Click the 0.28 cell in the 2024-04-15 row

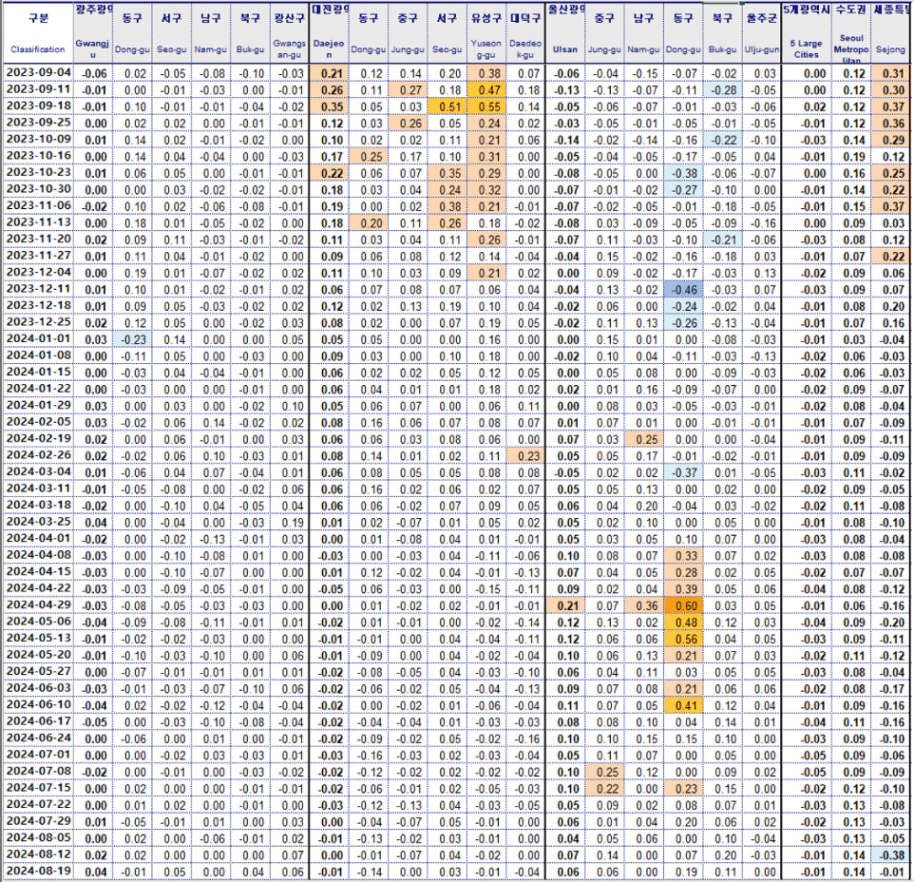click(683, 572)
